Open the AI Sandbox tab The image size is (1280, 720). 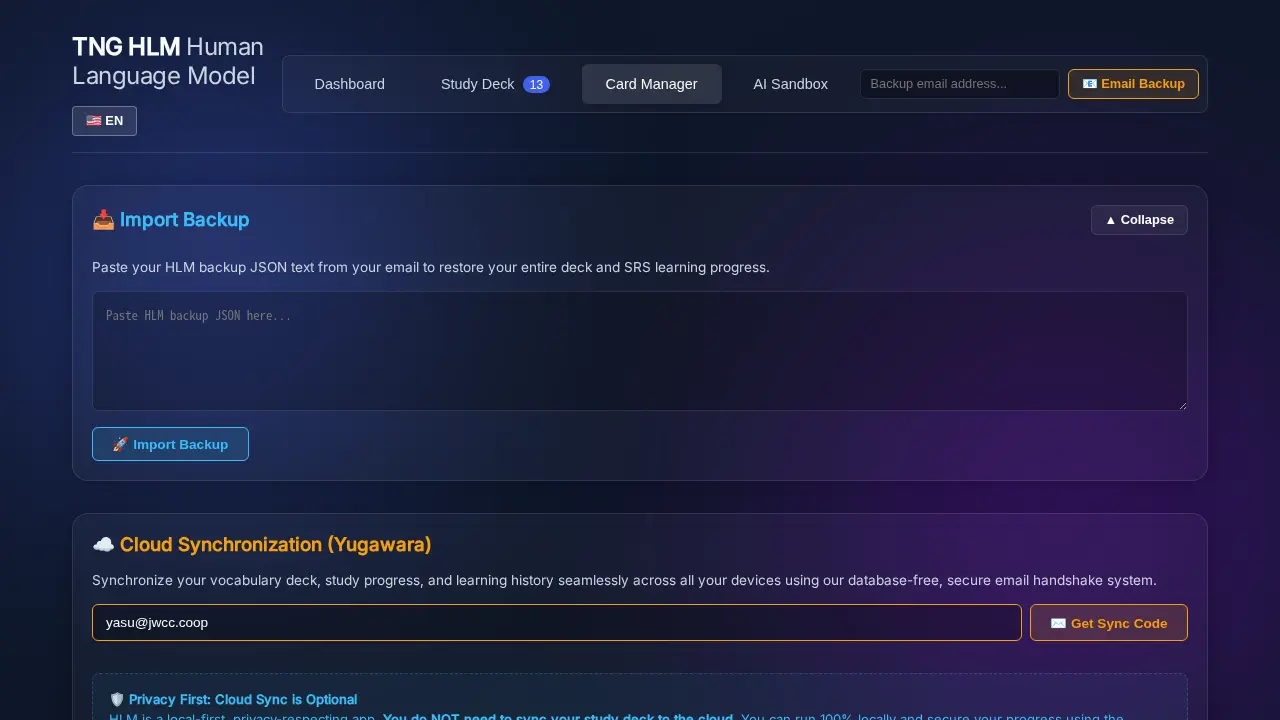(x=790, y=84)
